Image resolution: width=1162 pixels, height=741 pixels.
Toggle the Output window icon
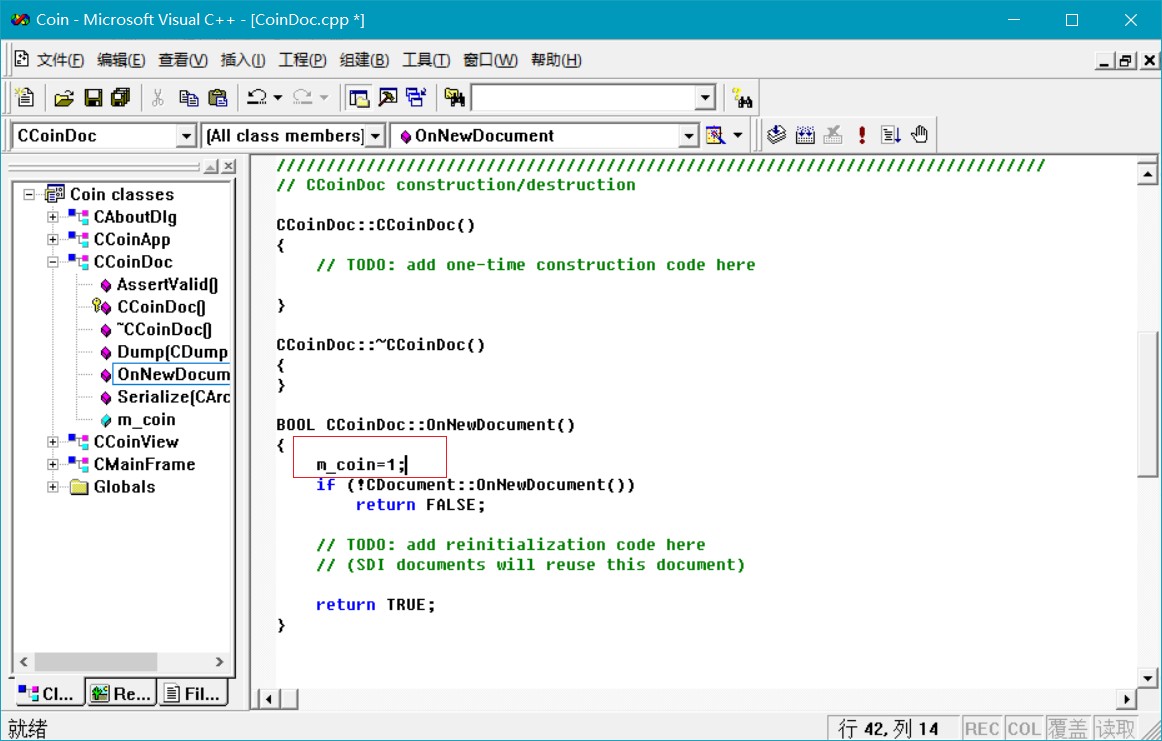coord(388,98)
